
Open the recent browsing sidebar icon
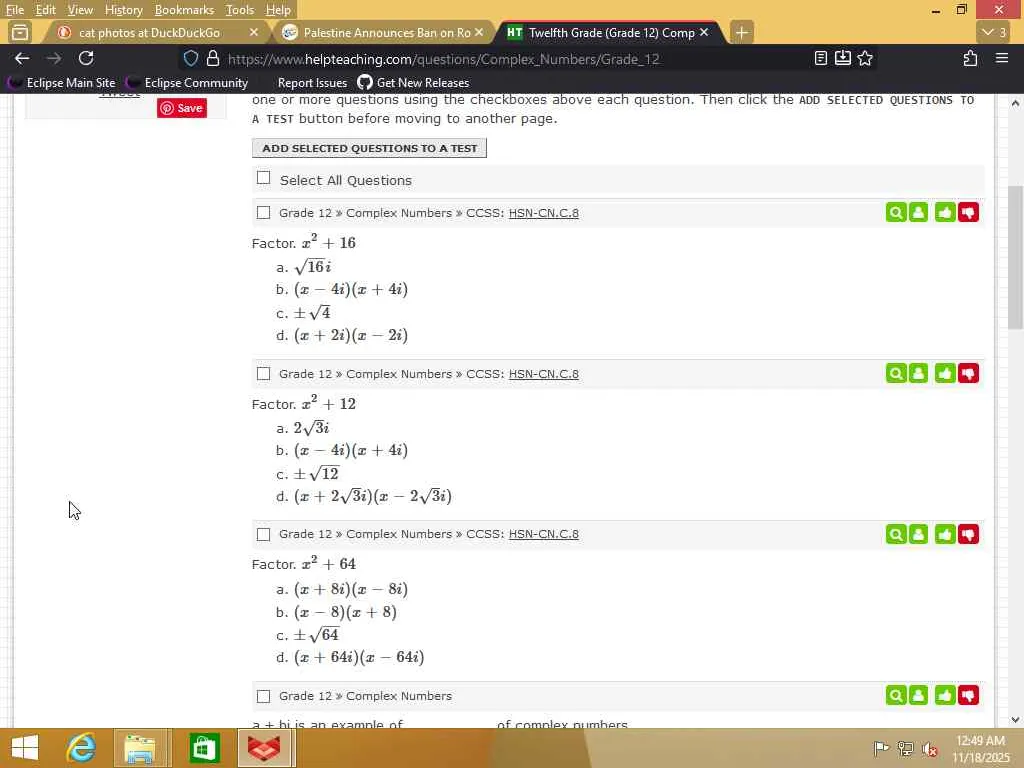point(20,32)
